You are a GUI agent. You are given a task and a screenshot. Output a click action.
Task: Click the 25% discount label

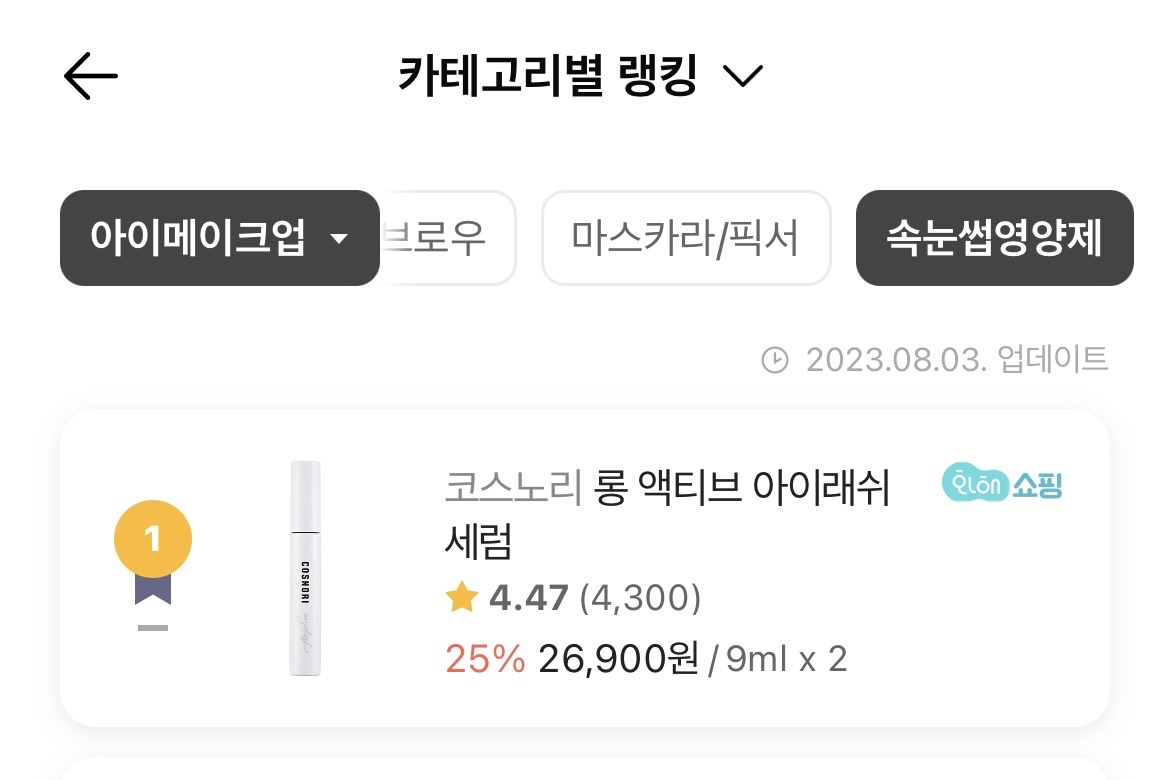click(x=485, y=659)
